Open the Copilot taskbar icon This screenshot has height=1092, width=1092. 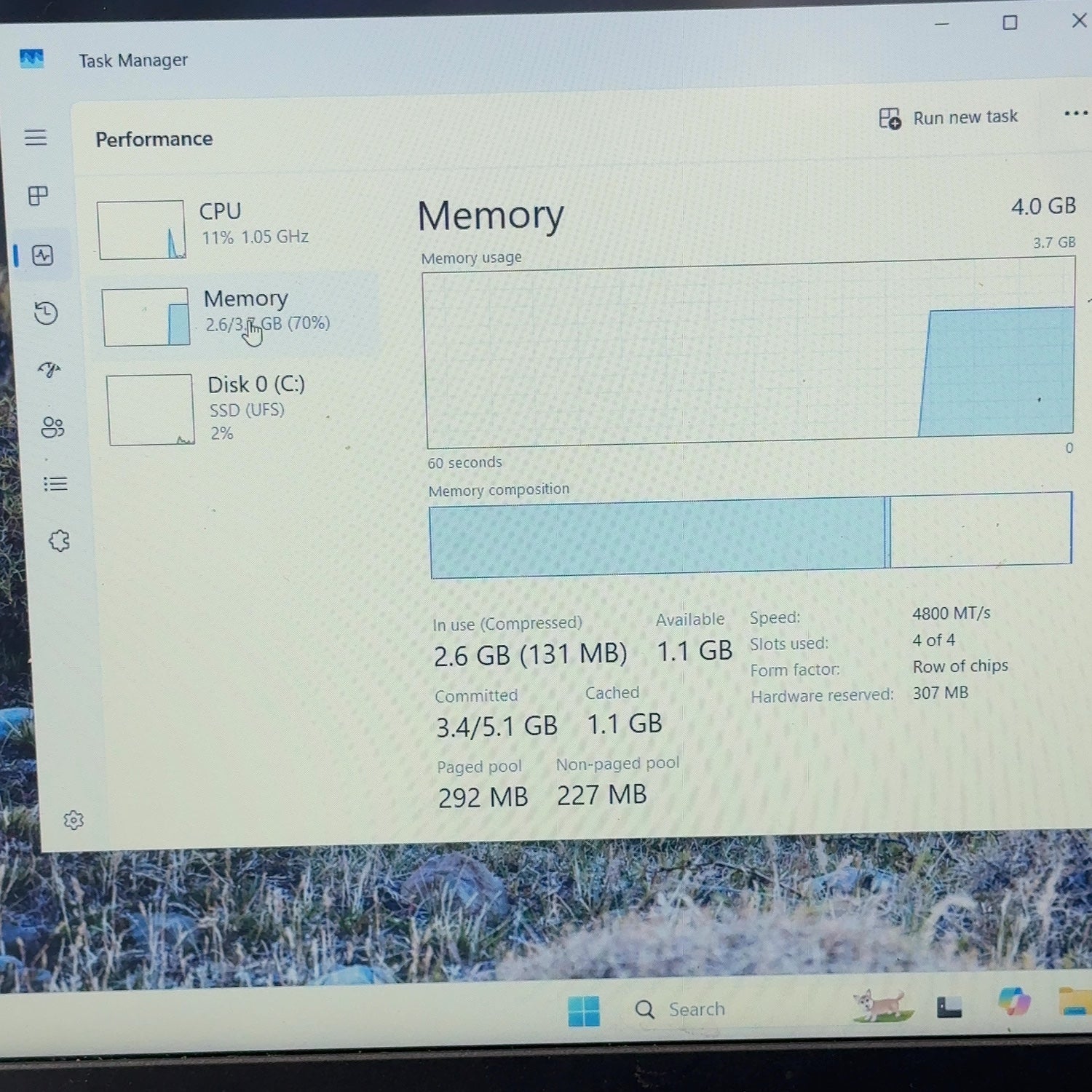[x=1014, y=1002]
